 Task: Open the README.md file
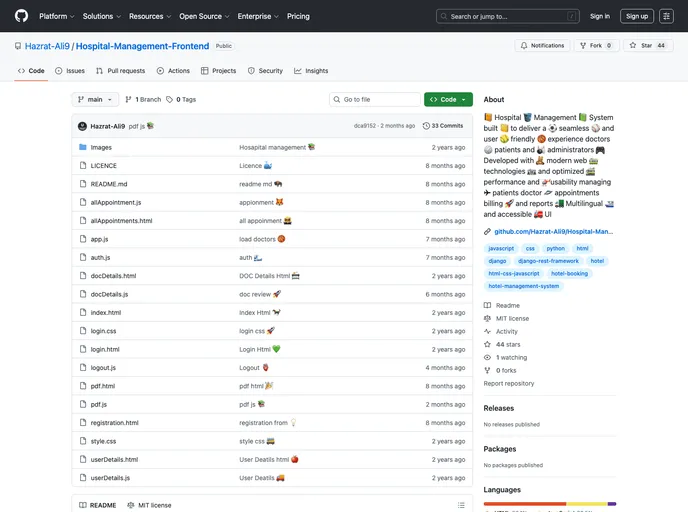point(109,184)
